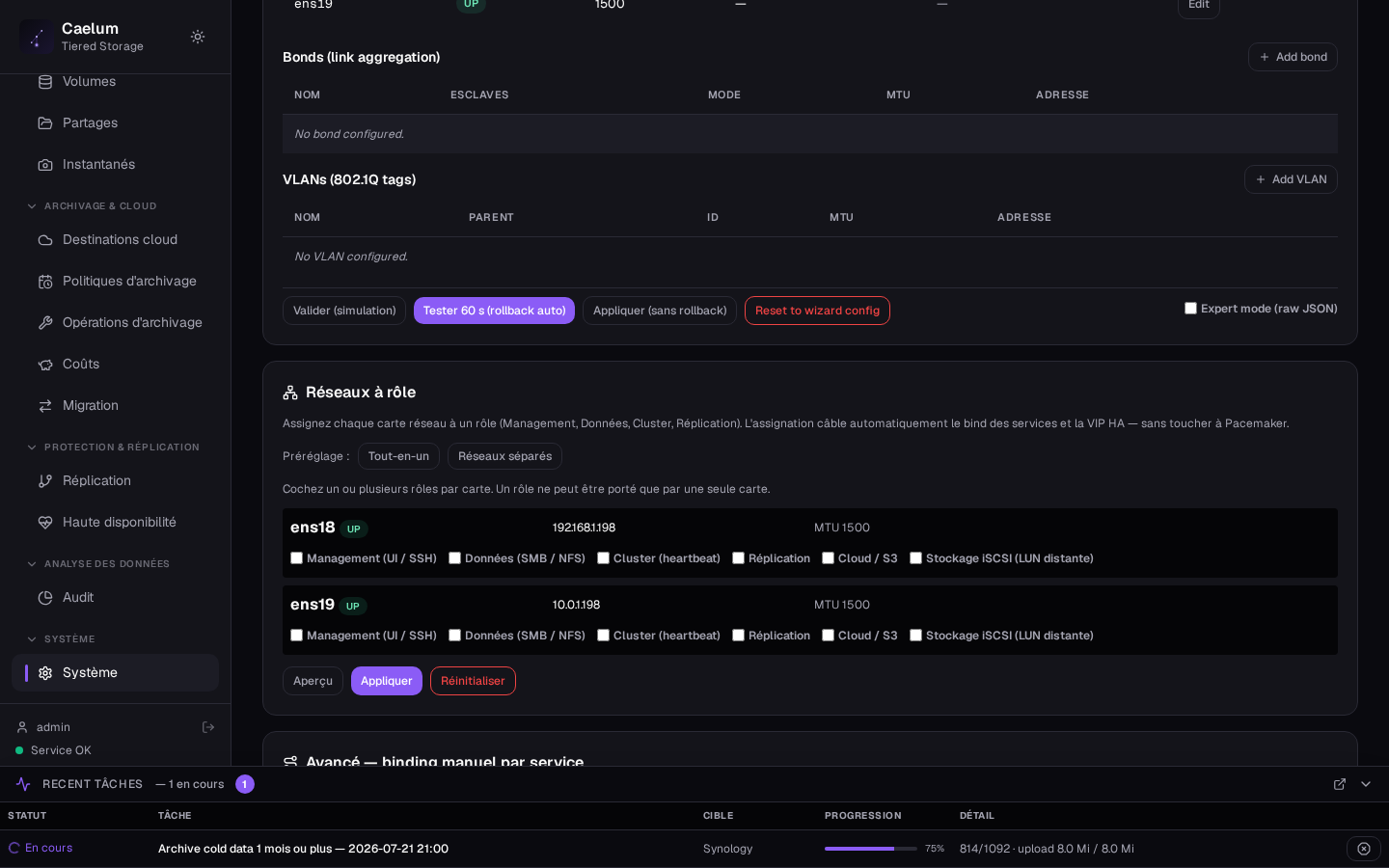Click the Destinations cloud icon
Image resolution: width=1389 pixels, height=868 pixels.
coord(45,240)
